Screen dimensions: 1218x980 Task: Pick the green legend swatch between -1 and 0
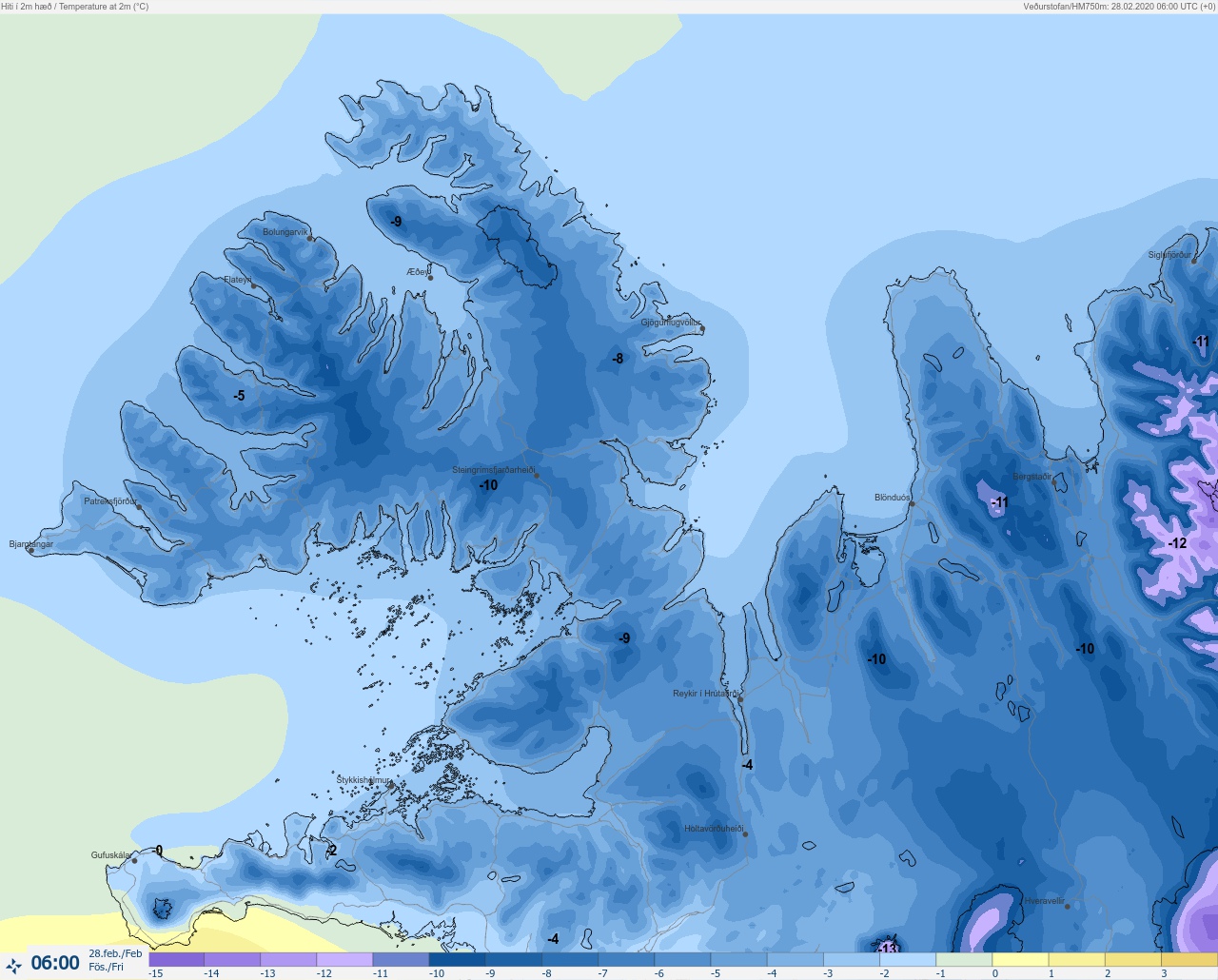pyautogui.click(x=964, y=960)
